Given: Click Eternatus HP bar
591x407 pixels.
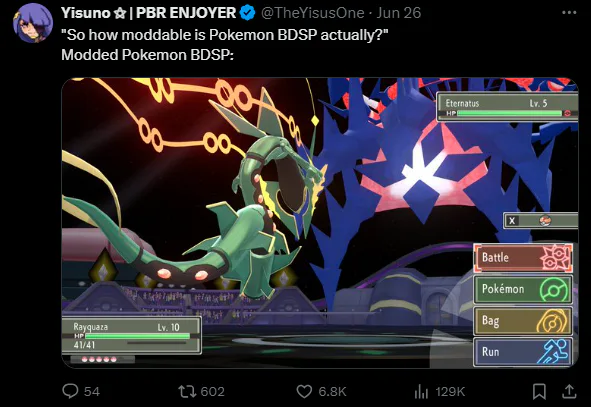Looking at the screenshot, I should pyautogui.click(x=509, y=113).
